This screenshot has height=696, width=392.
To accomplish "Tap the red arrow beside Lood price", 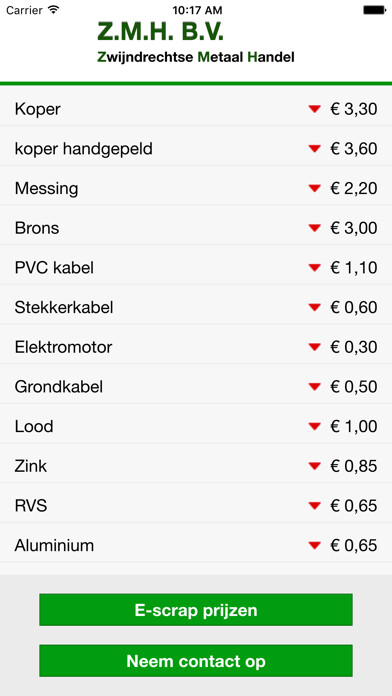I will 314,426.
